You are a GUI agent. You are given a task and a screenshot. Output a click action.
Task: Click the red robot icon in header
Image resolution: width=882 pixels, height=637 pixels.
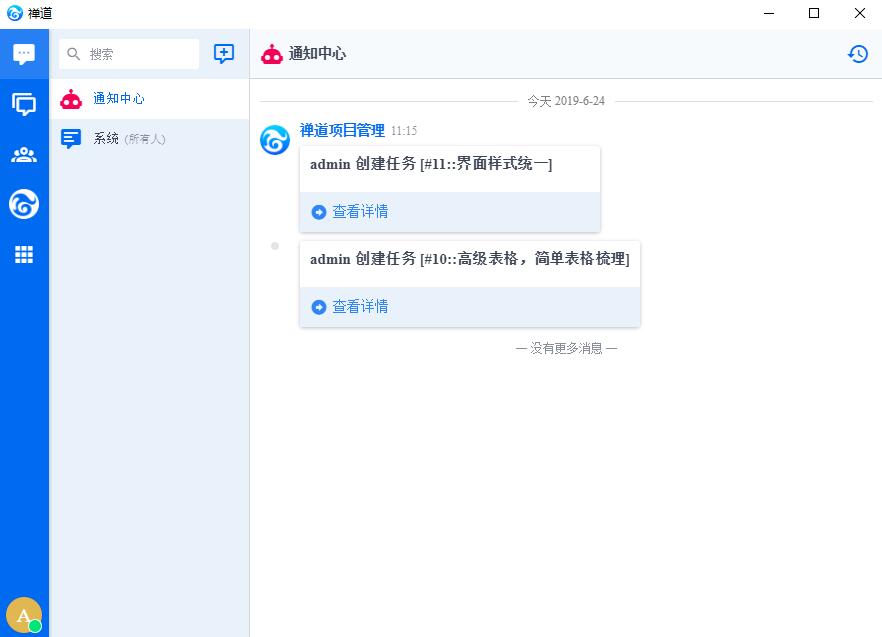pos(272,54)
